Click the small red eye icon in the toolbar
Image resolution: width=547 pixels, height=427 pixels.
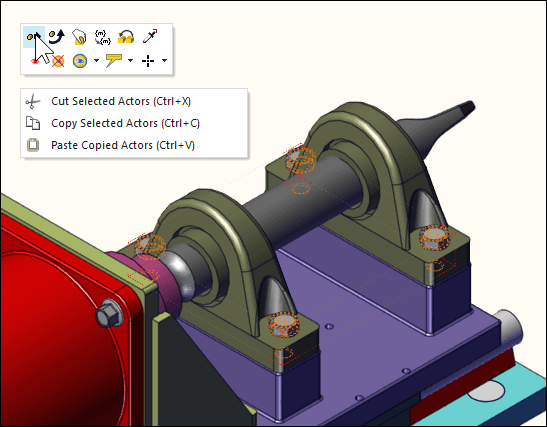click(35, 61)
